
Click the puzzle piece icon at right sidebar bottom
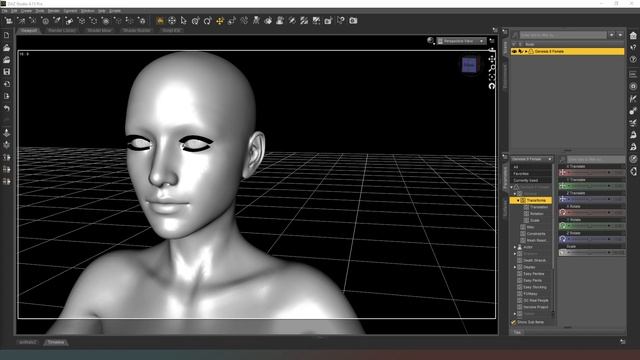coord(633,171)
